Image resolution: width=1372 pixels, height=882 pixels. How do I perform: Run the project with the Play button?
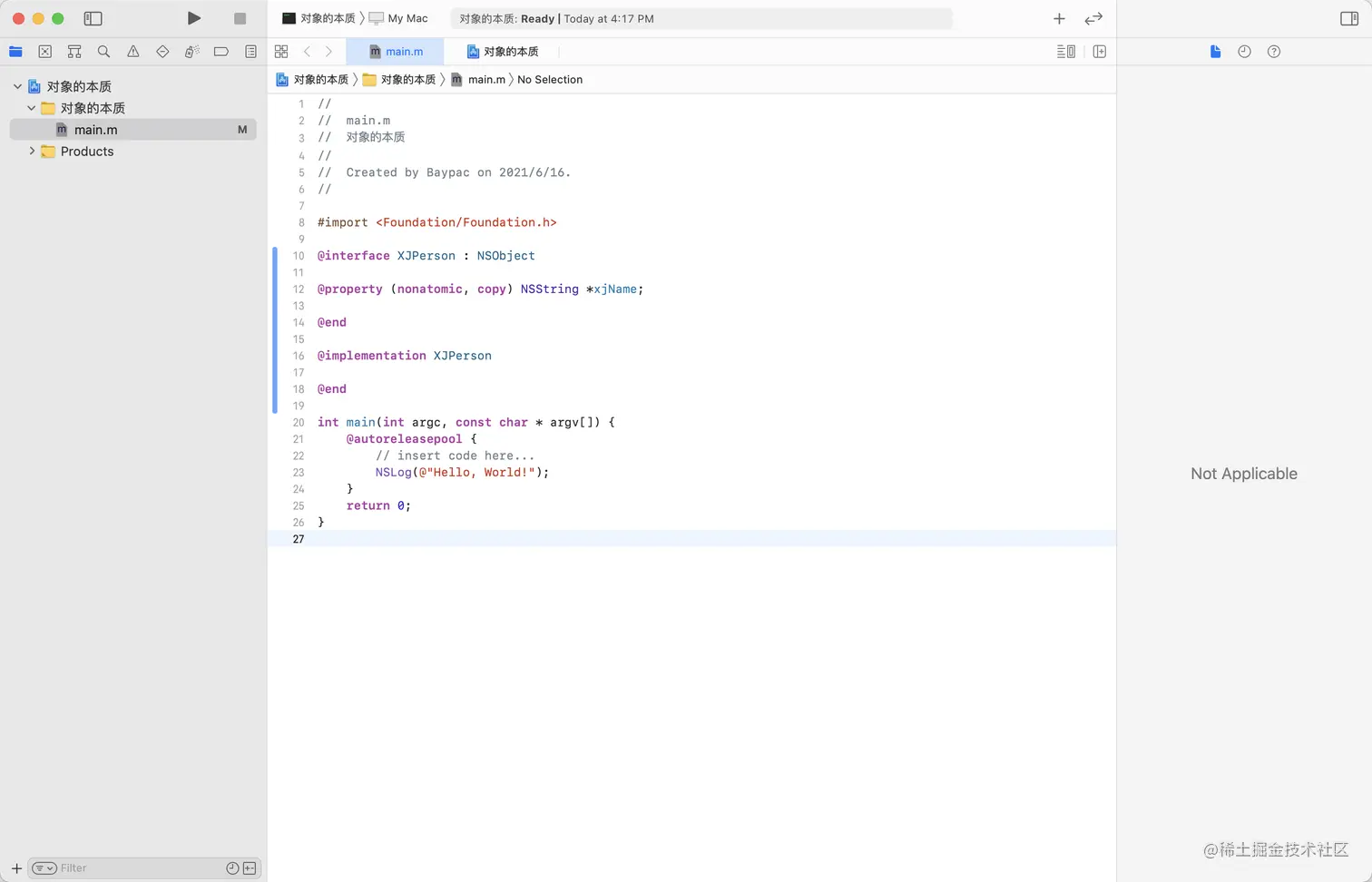pos(193,18)
